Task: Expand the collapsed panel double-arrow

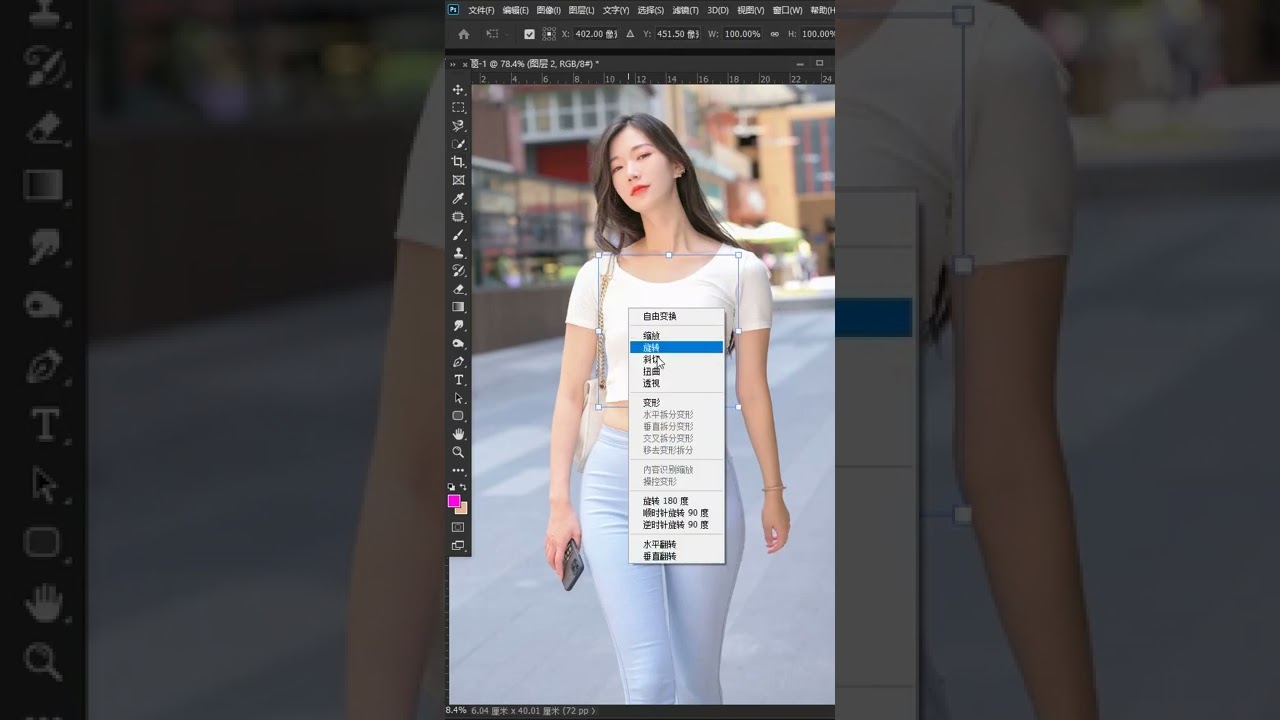Action: tap(452, 64)
